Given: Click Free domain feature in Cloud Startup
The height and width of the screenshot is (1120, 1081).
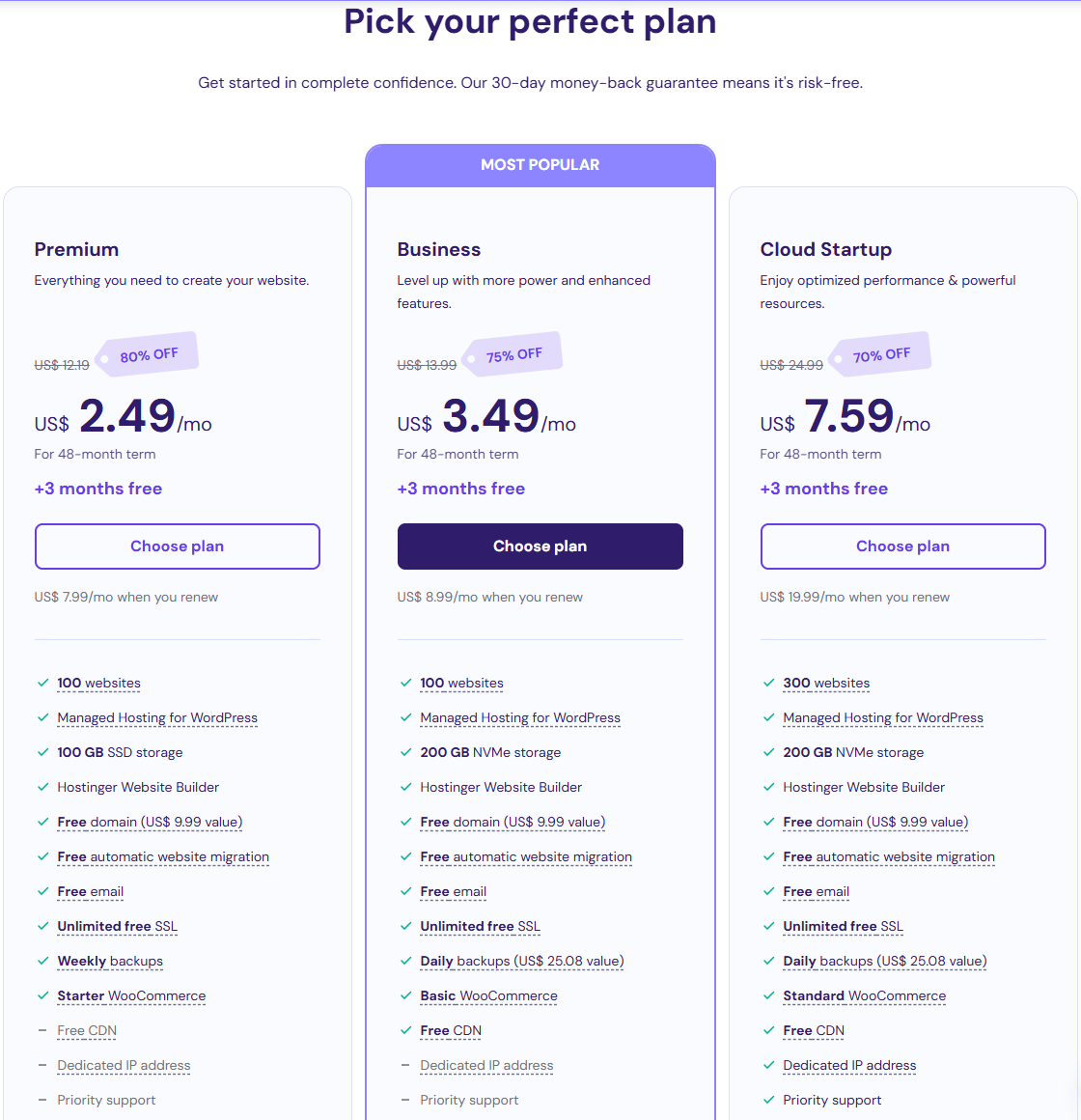Looking at the screenshot, I should (x=875, y=823).
